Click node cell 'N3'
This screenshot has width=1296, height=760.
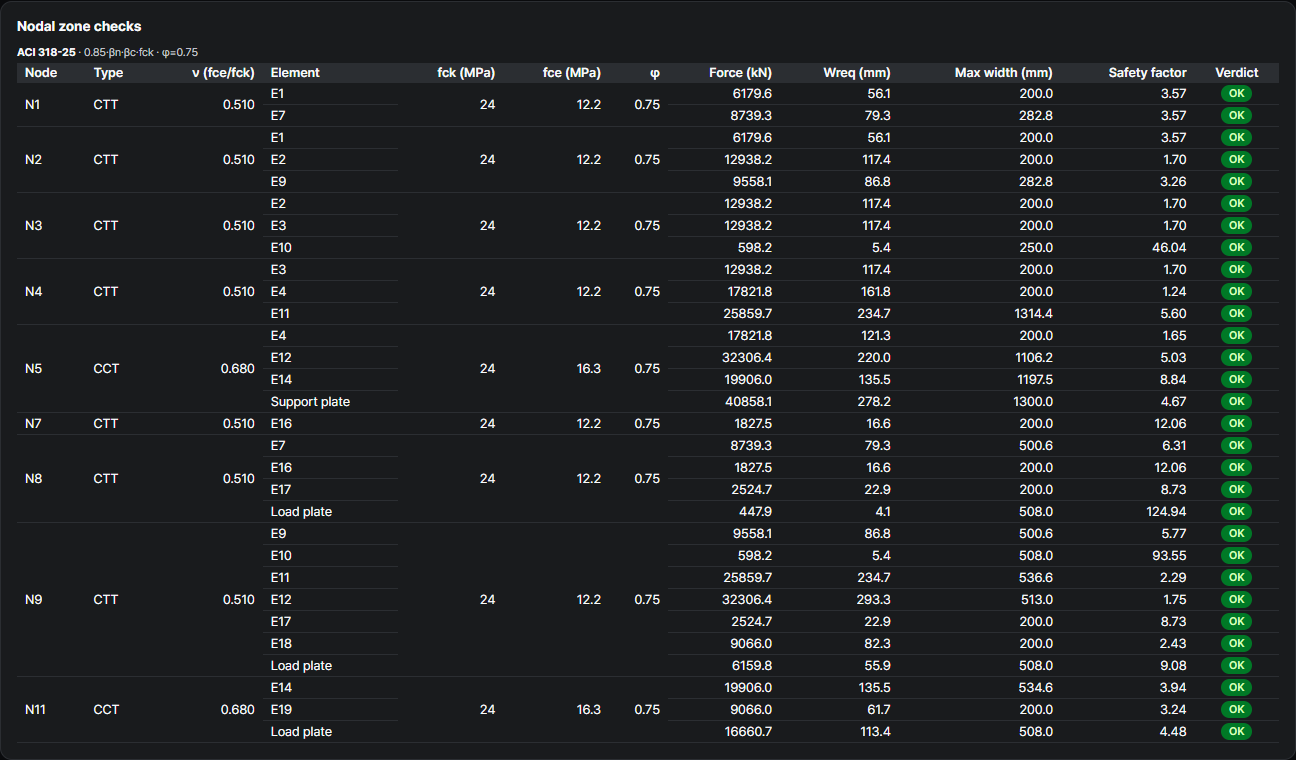34,225
